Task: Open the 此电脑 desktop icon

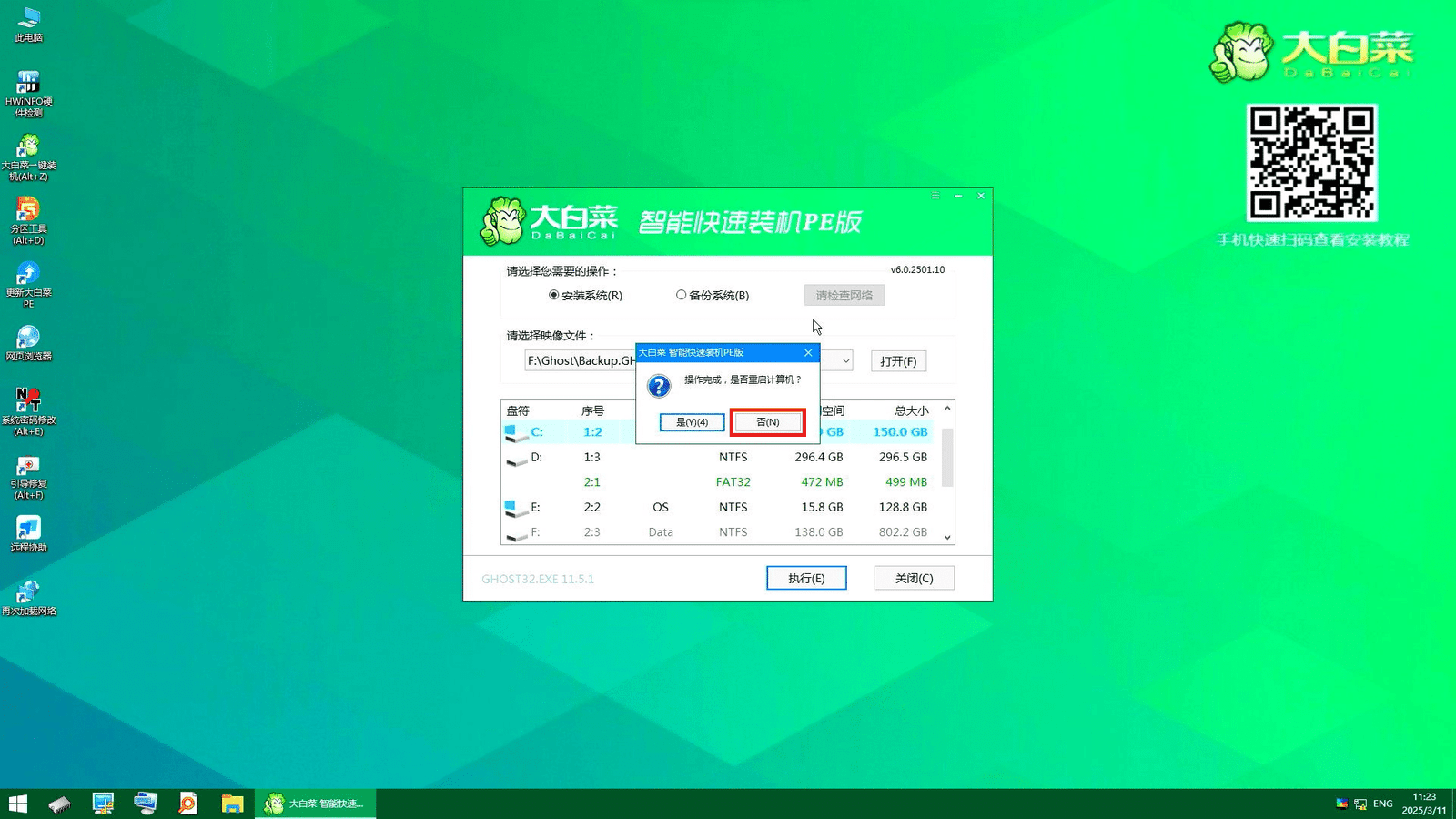Action: (28, 25)
